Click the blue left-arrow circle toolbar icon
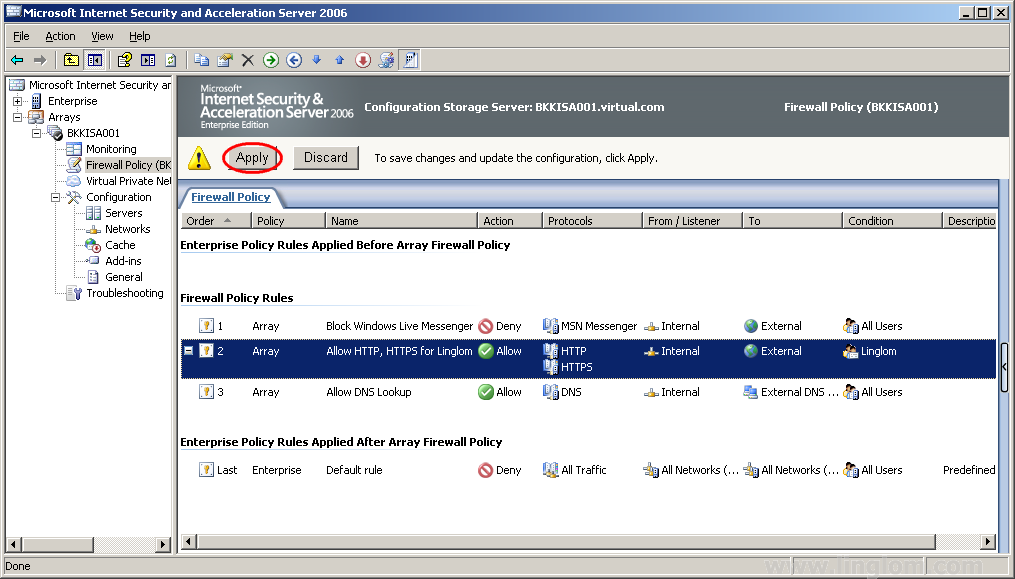Viewport: 1015px width, 579px height. pos(294,60)
